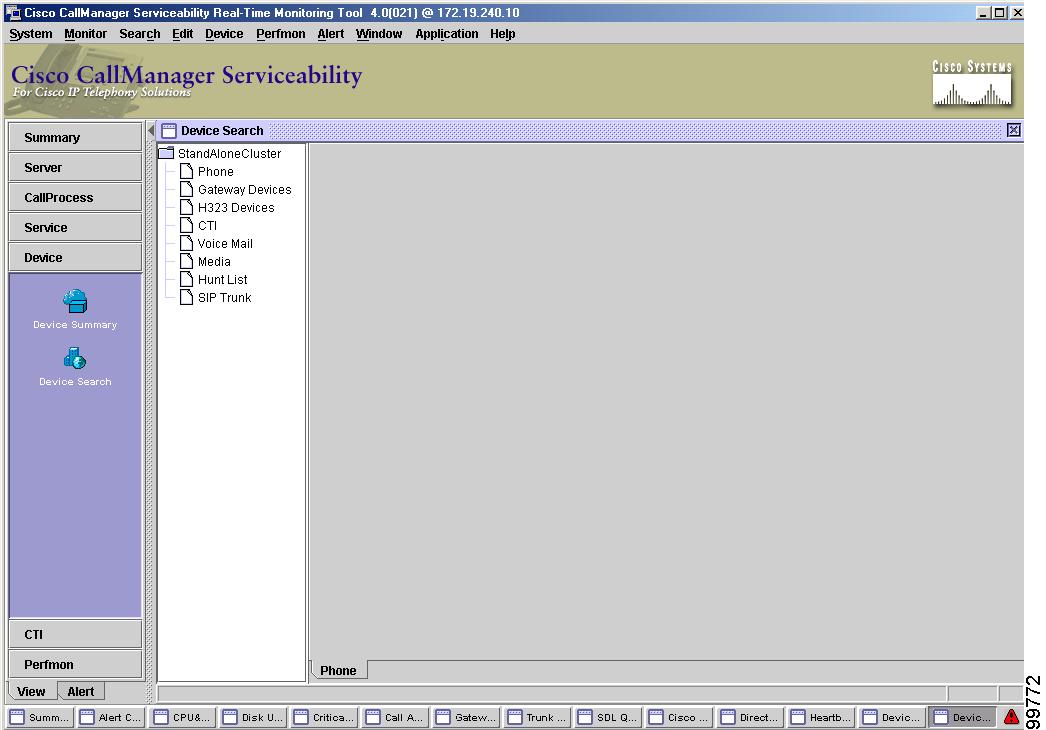This screenshot has width=1046, height=730.
Task: Click the Summary sidebar button
Action: point(75,137)
